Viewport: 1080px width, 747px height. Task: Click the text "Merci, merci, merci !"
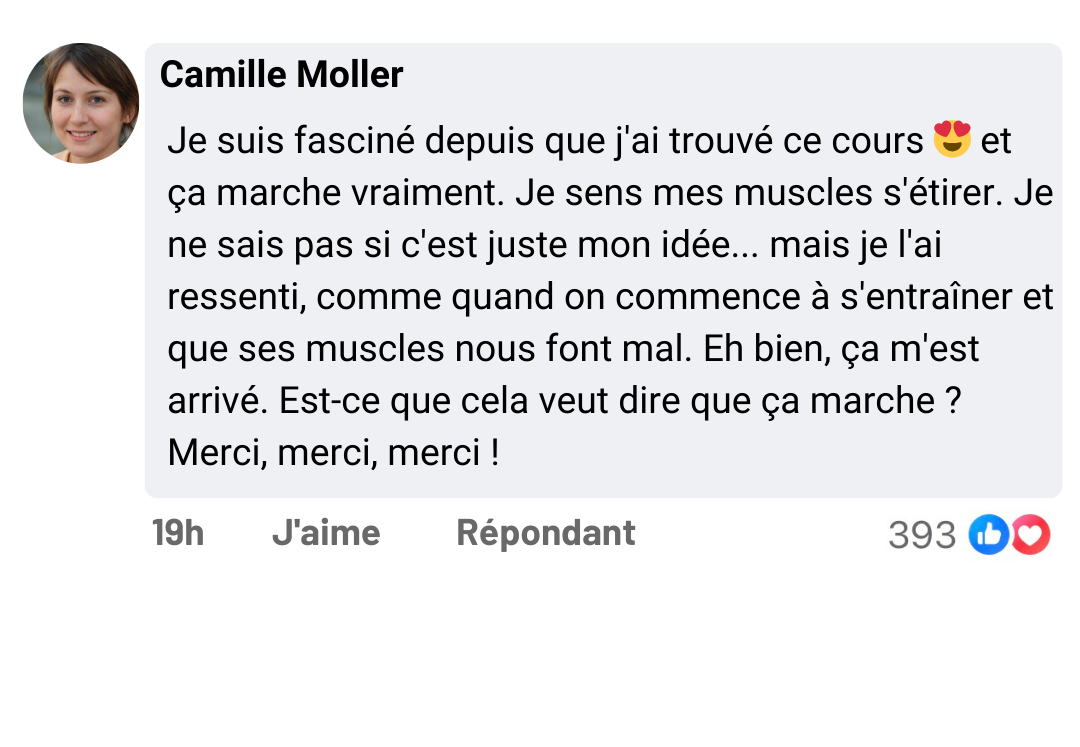pyautogui.click(x=334, y=453)
